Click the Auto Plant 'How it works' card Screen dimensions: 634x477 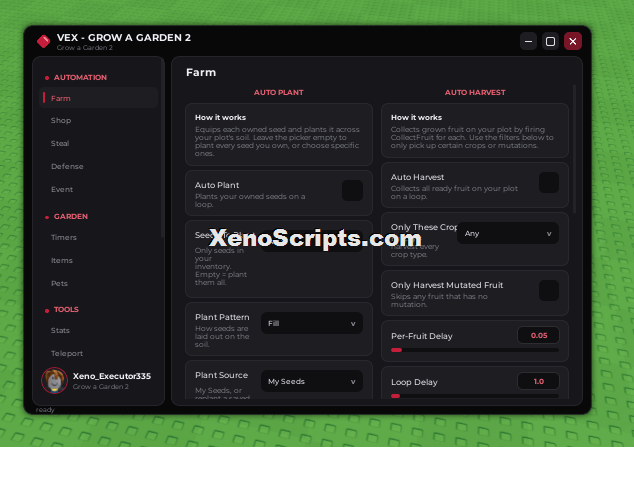[279, 135]
